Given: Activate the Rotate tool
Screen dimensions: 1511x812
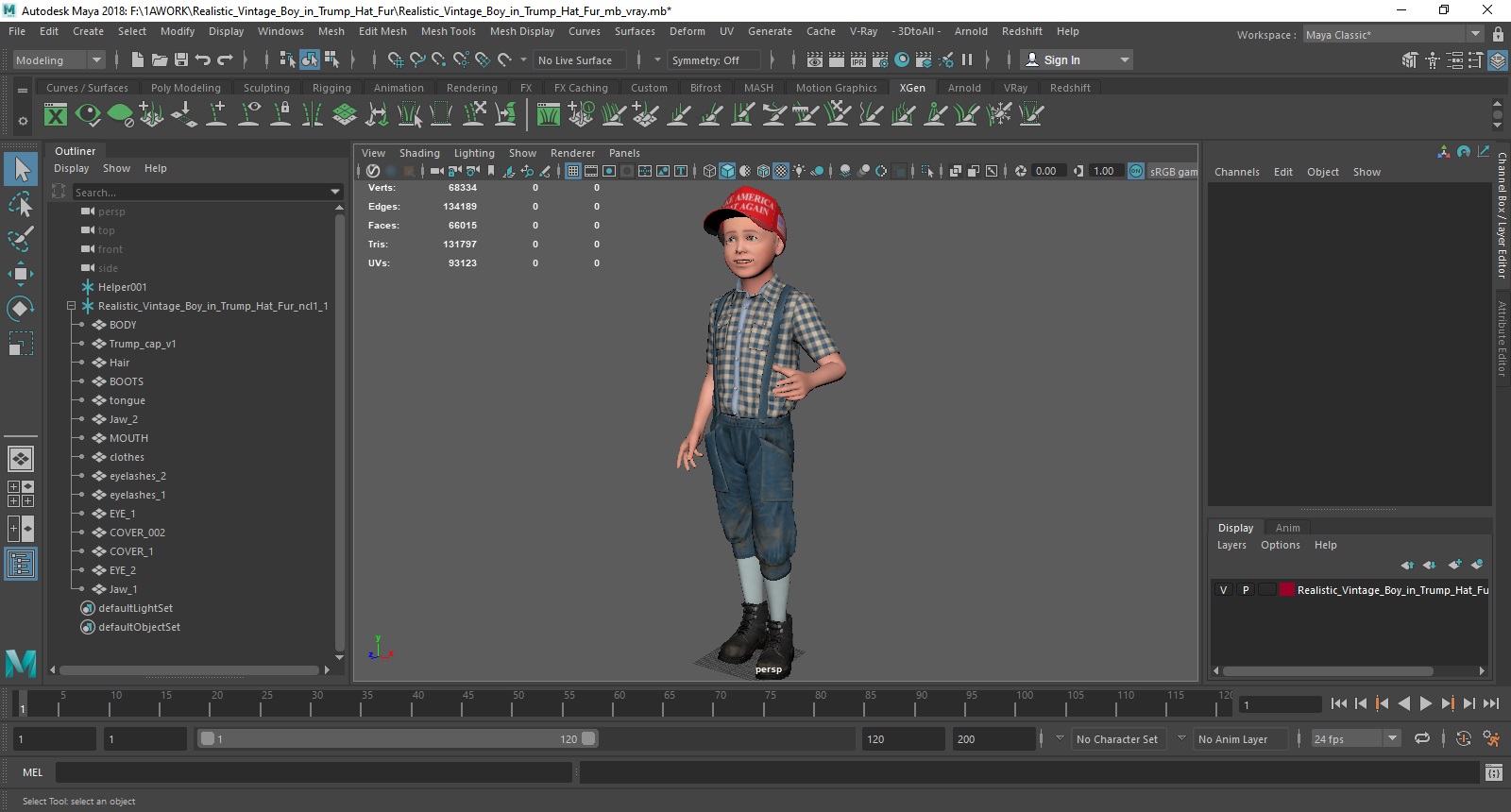Looking at the screenshot, I should pos(21,309).
